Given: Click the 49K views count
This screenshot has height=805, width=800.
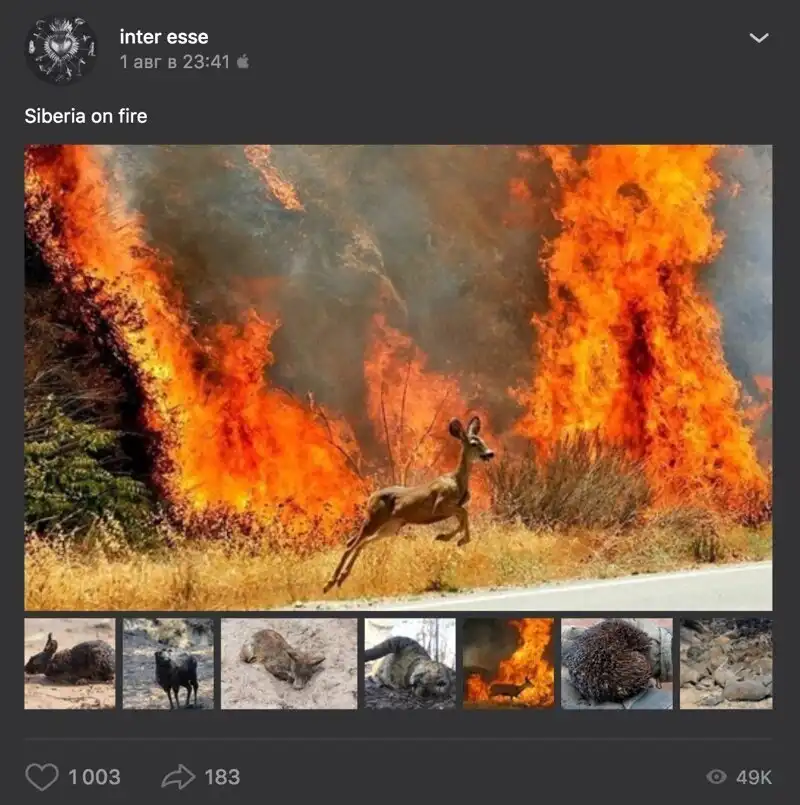Looking at the screenshot, I should (x=754, y=777).
